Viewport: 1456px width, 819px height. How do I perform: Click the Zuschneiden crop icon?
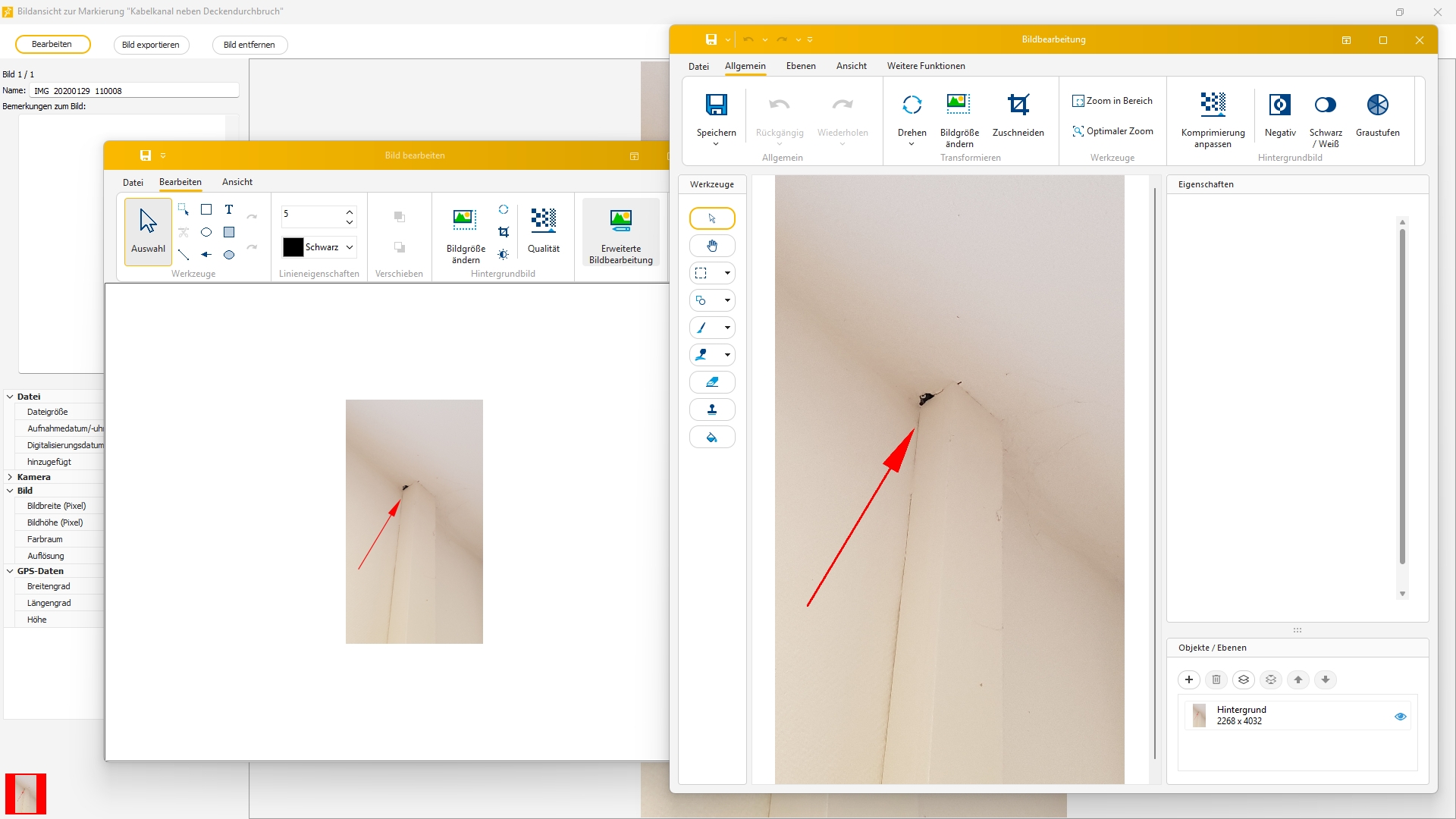tap(1018, 105)
